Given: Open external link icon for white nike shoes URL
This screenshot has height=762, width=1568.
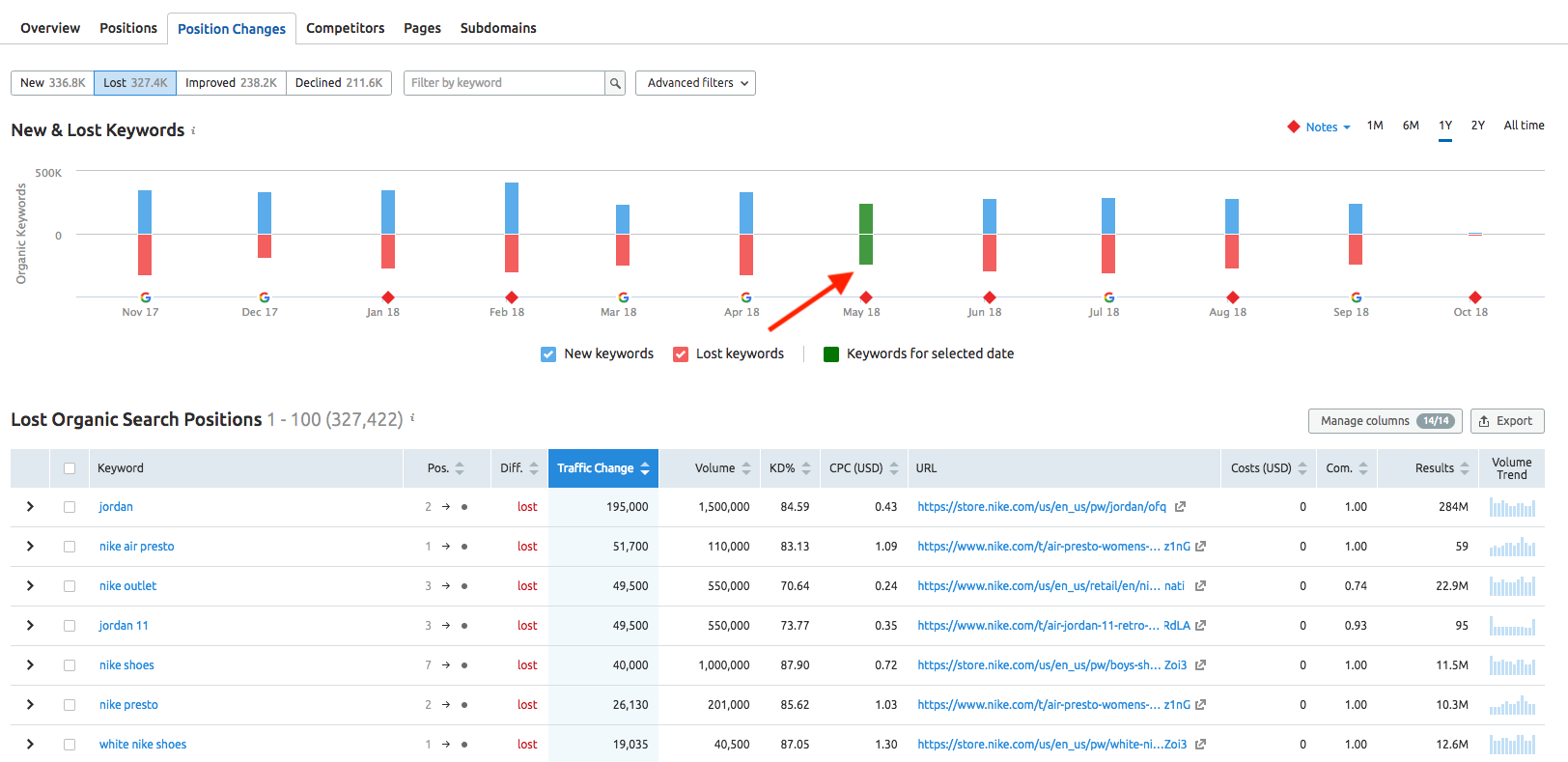Looking at the screenshot, I should tap(1200, 745).
